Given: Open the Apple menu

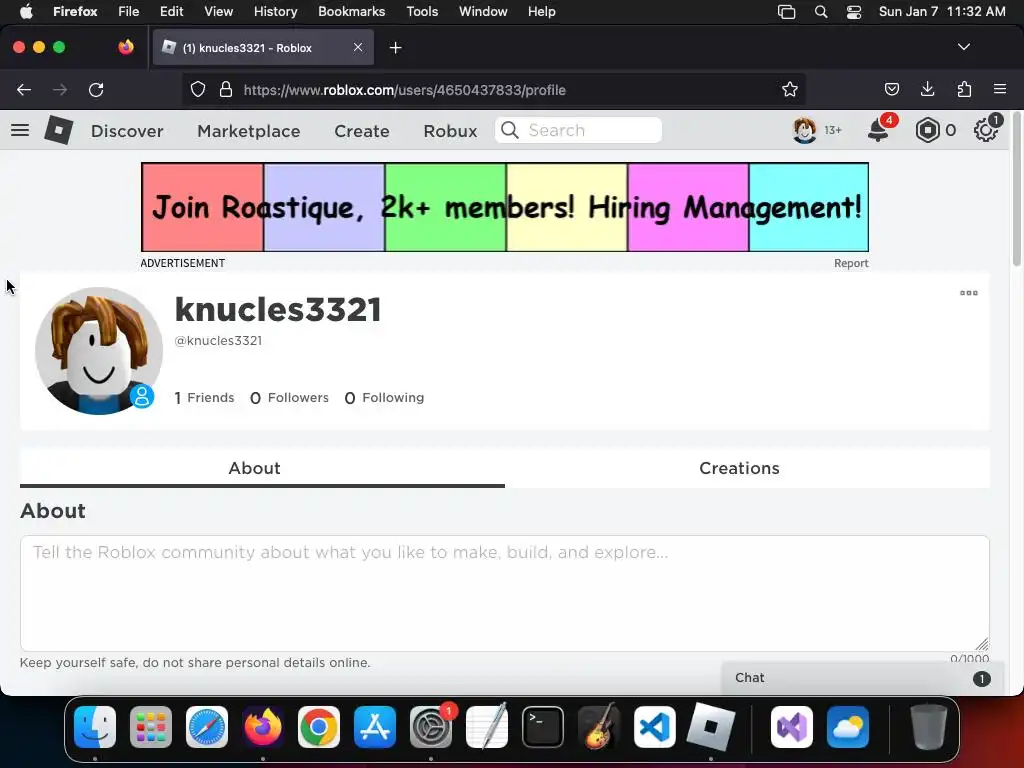Looking at the screenshot, I should click(26, 12).
